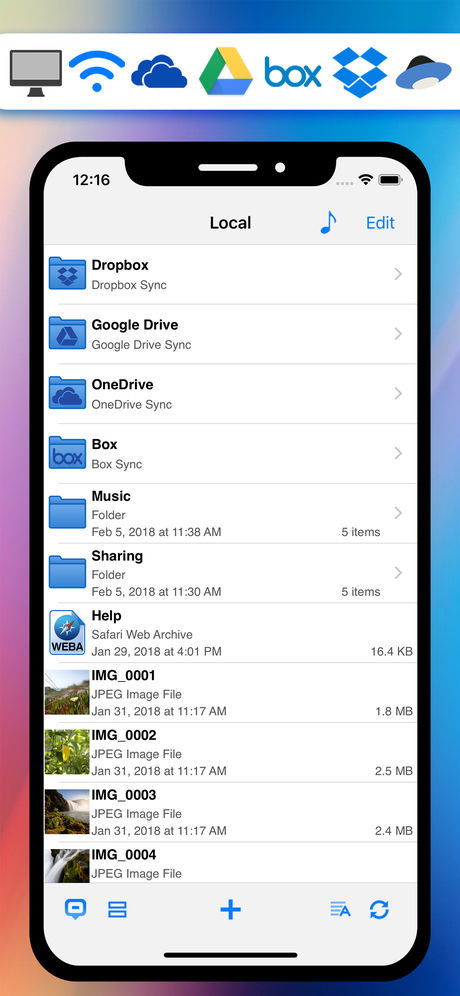
Task: Tap the sort by name icon
Action: (341, 910)
